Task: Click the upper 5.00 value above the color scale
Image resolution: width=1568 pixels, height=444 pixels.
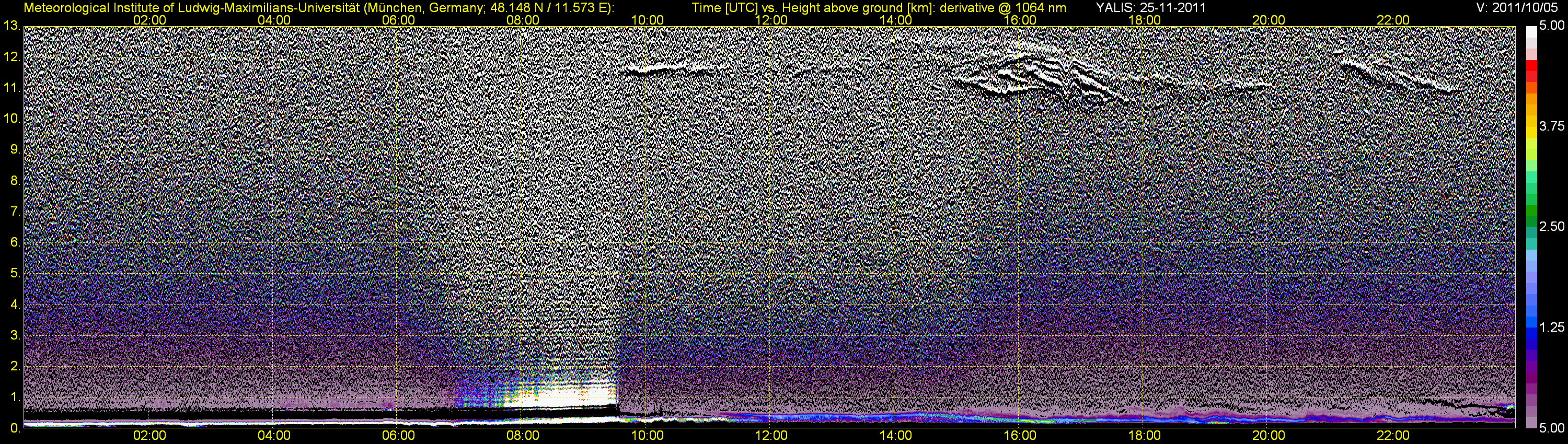Action: [1552, 26]
